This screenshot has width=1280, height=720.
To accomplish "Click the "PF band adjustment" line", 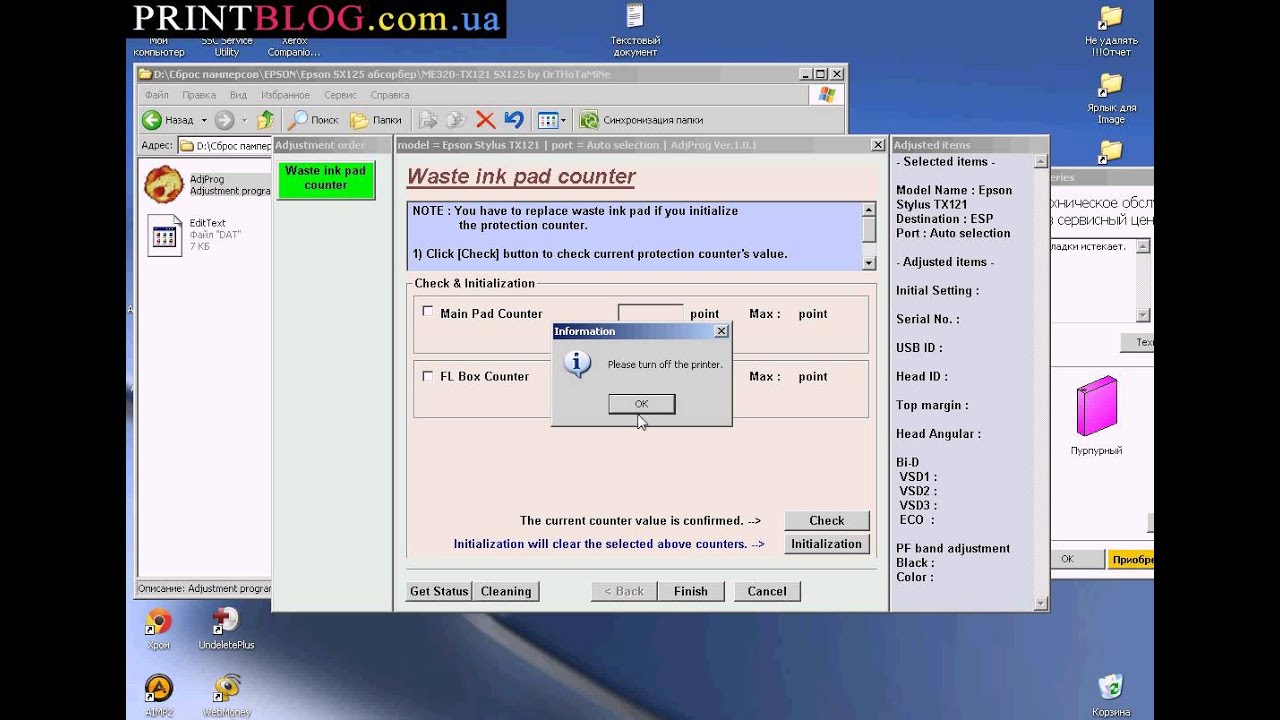I will (x=953, y=548).
